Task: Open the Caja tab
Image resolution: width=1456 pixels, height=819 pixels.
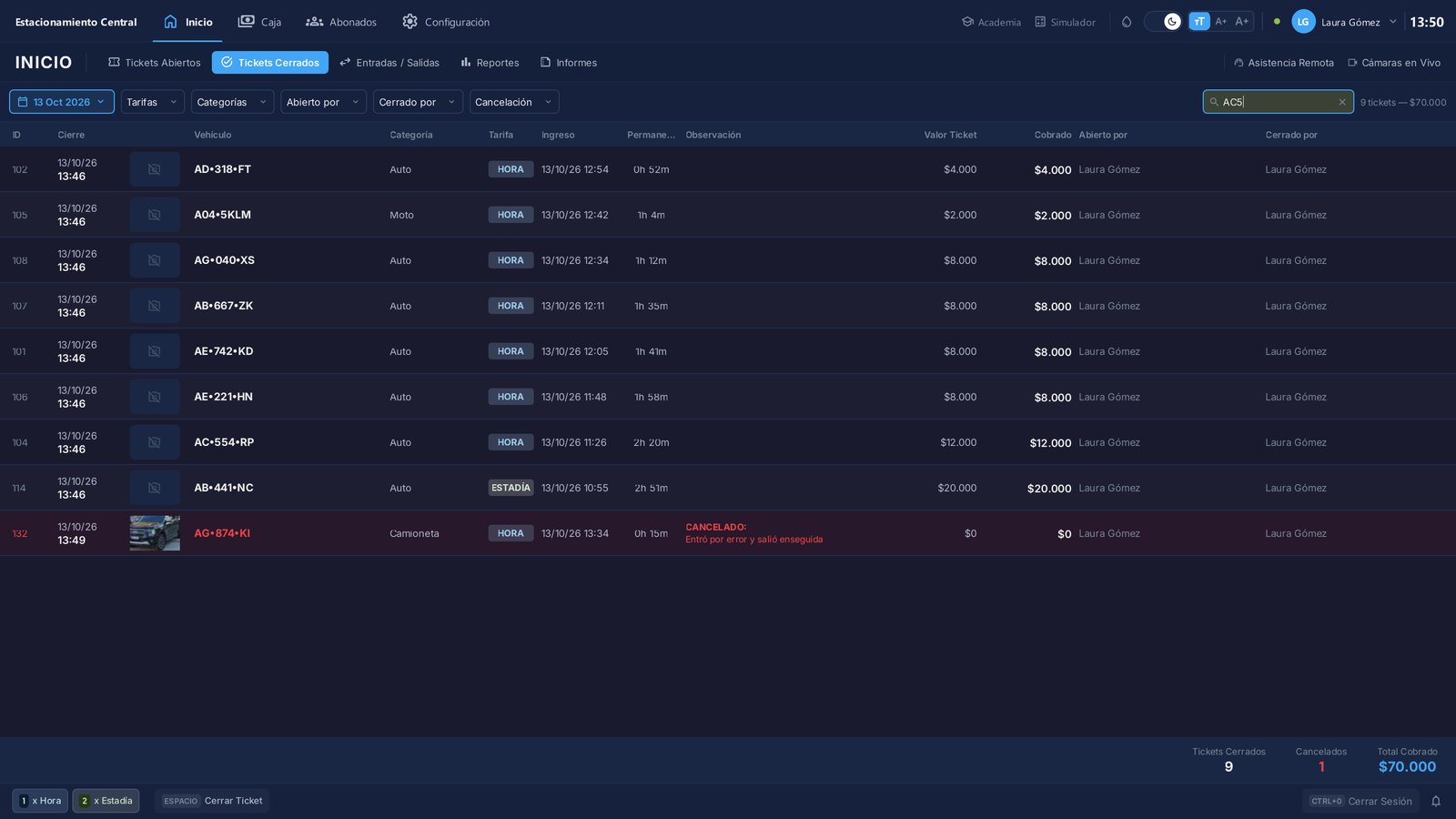Action: [259, 22]
